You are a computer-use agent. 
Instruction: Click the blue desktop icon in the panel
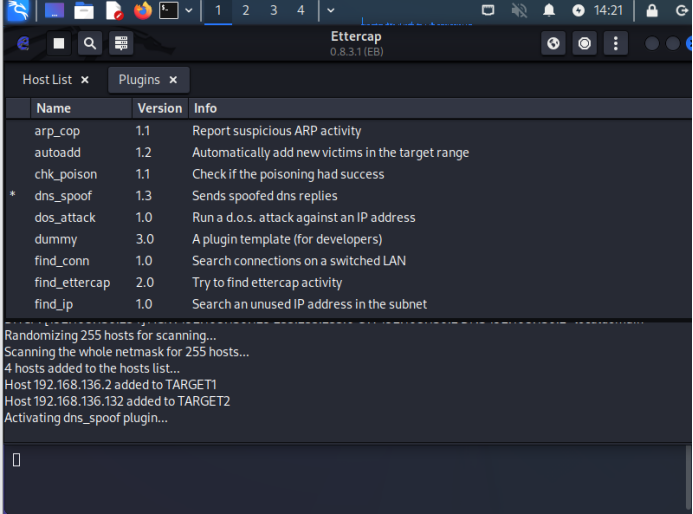pyautogui.click(x=54, y=11)
